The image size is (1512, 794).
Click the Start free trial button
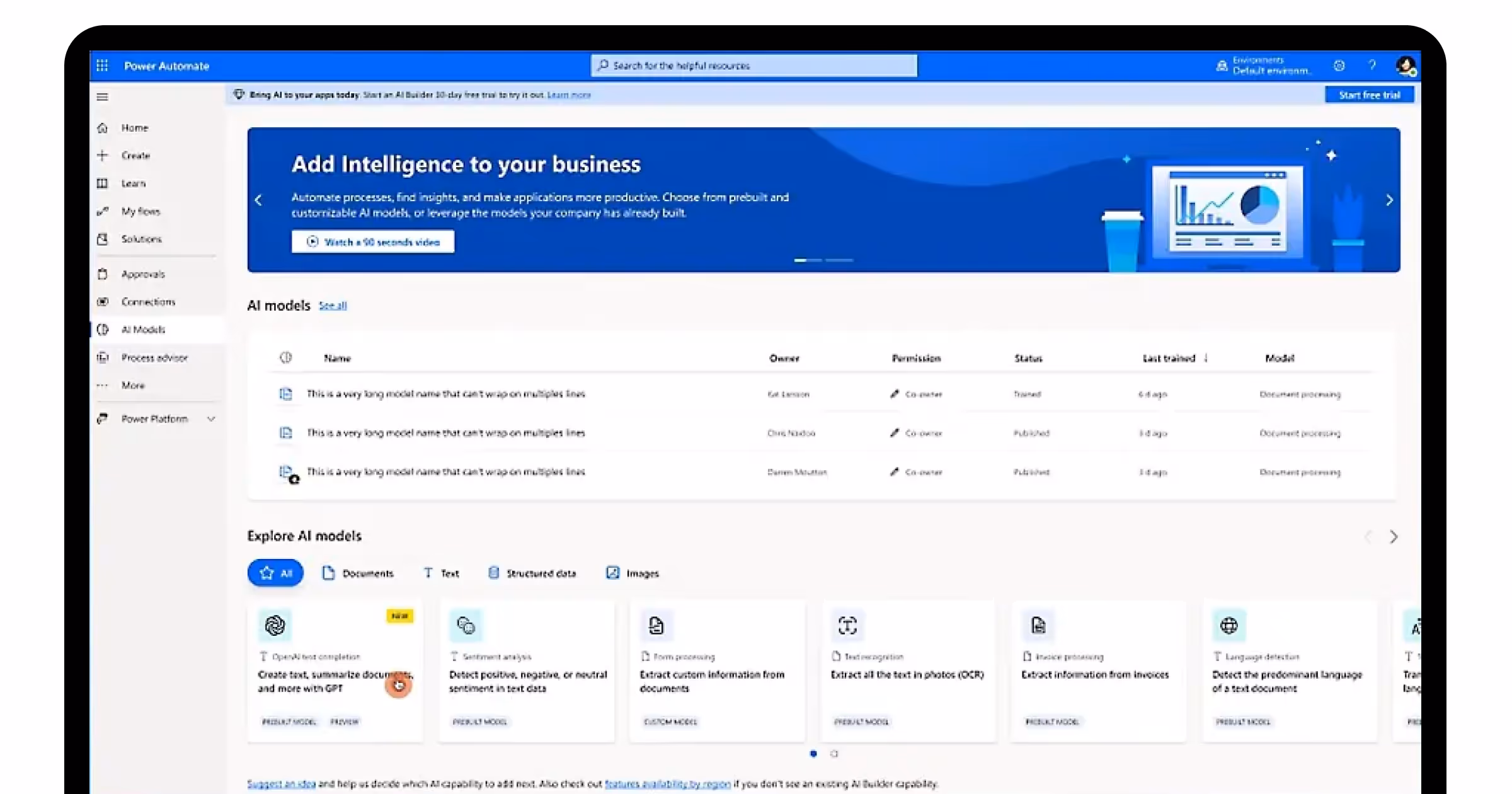(1369, 95)
